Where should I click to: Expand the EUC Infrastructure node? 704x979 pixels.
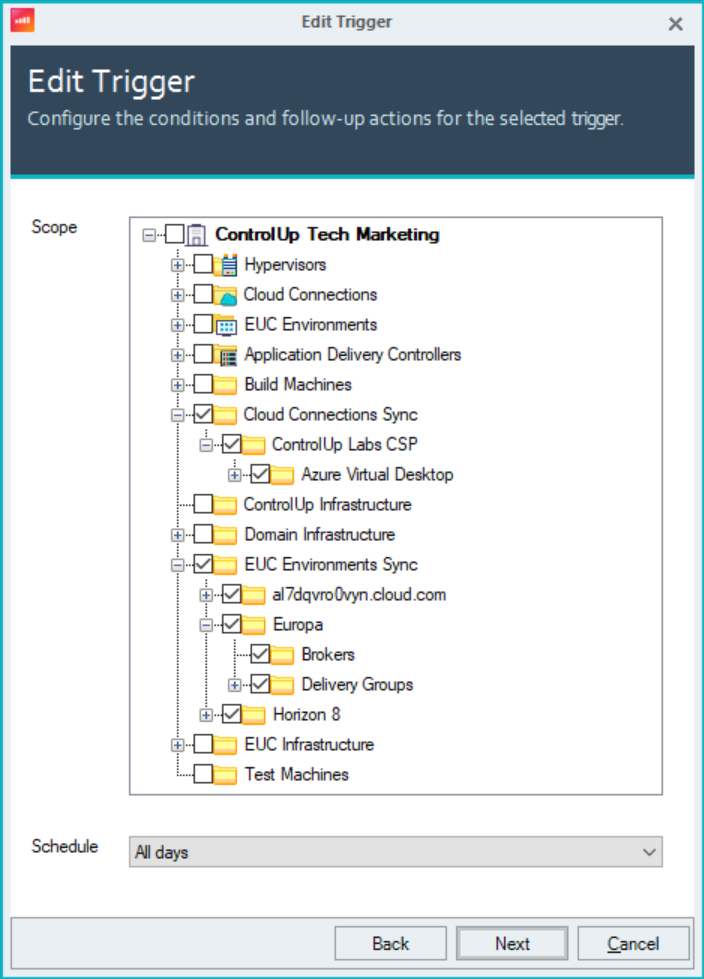click(177, 745)
